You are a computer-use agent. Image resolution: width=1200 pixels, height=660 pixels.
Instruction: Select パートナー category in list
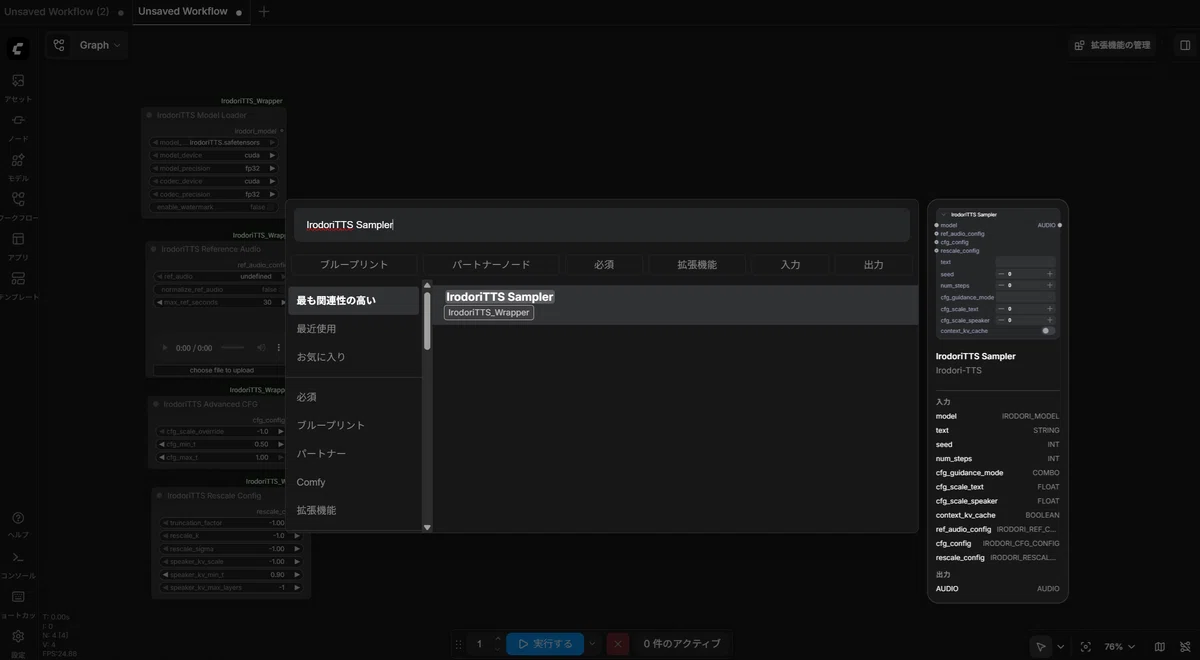[353, 454]
